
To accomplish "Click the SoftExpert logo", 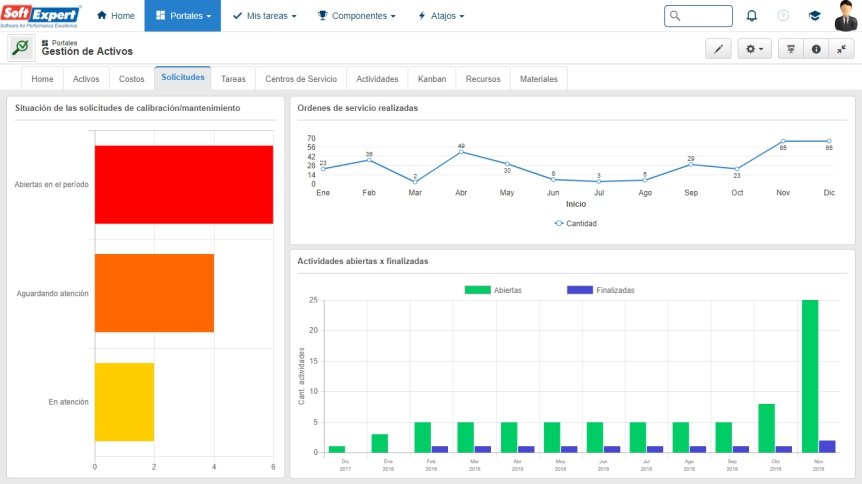I will 40,15.
